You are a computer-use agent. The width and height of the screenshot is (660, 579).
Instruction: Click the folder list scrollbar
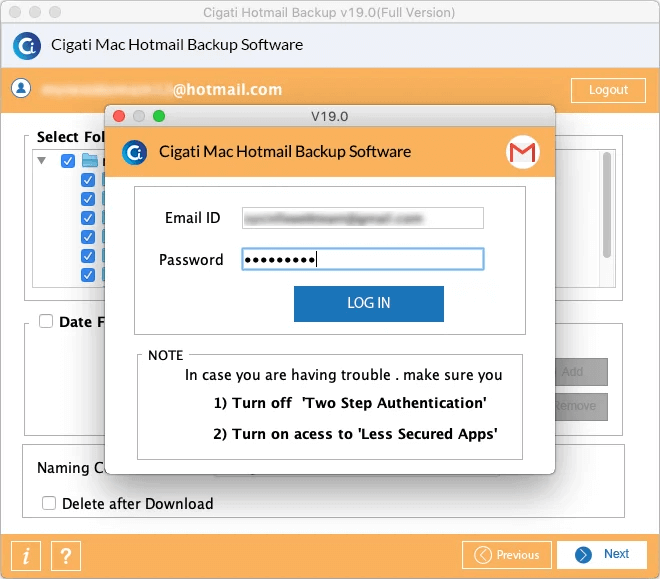coord(607,205)
